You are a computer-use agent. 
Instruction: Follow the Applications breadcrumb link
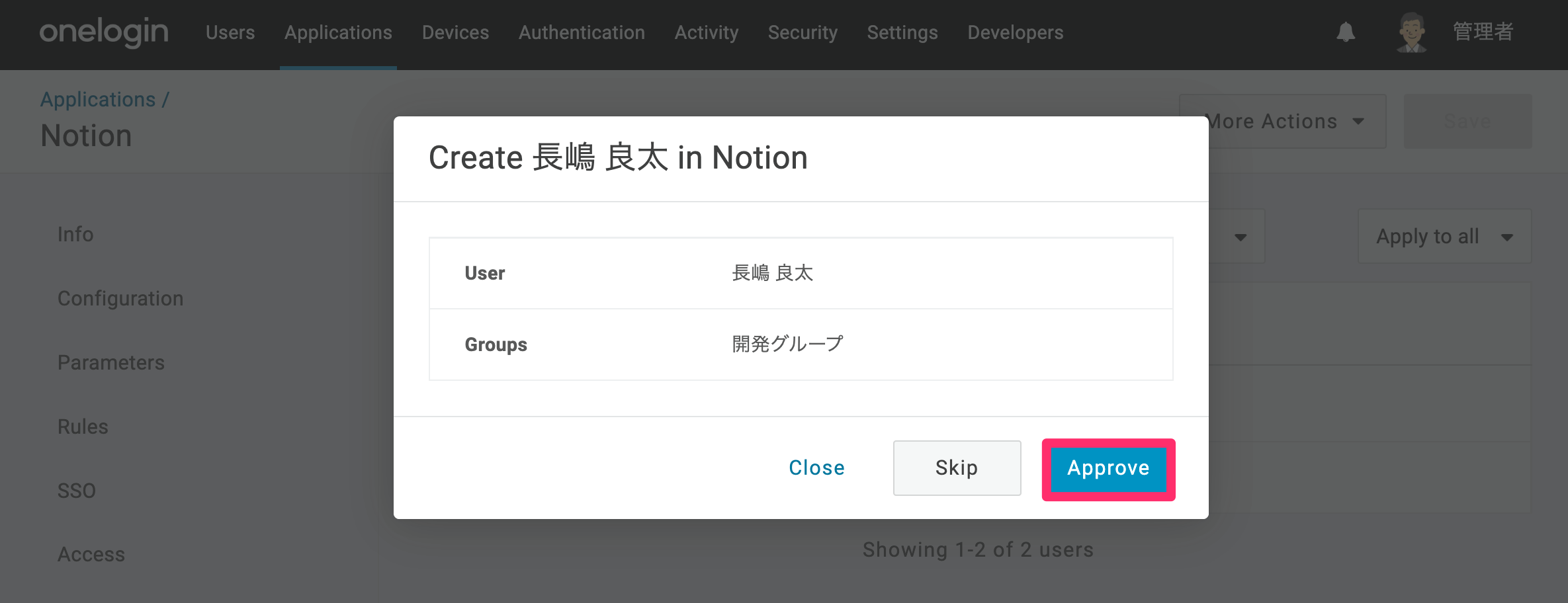tap(98, 99)
